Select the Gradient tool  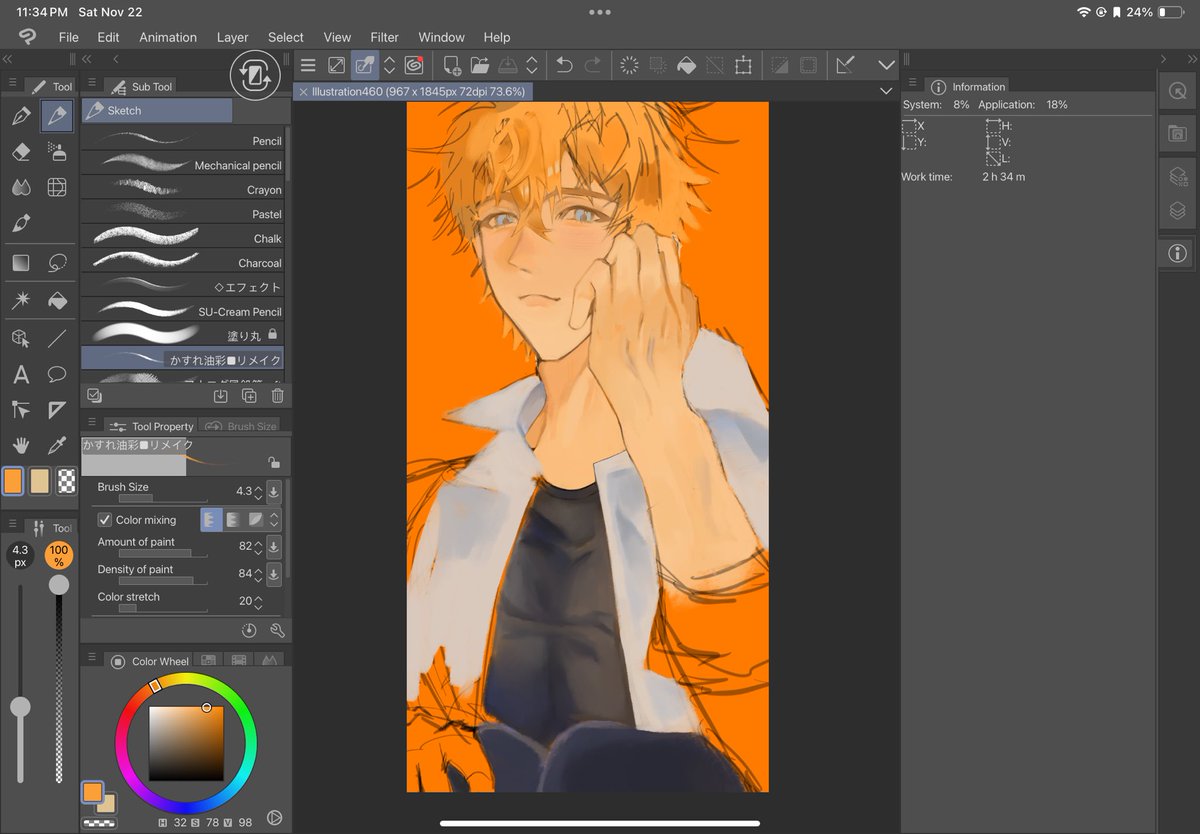21,263
